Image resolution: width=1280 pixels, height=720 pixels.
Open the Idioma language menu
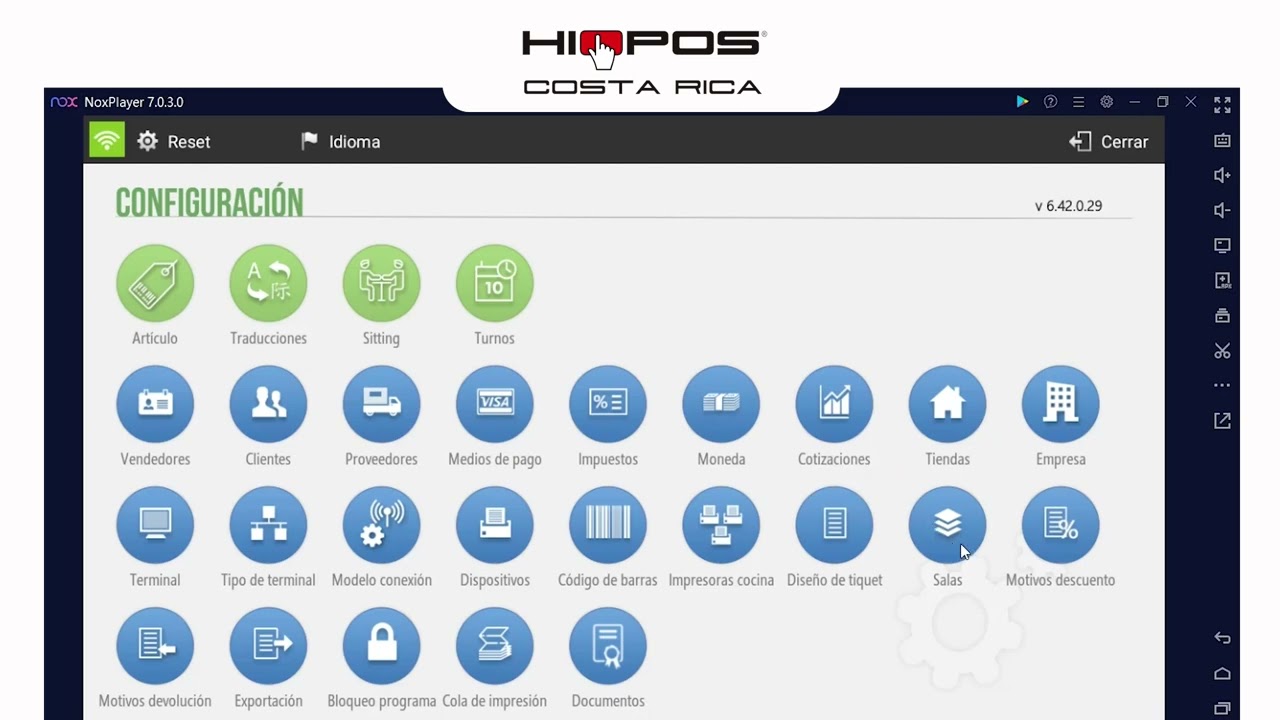click(x=340, y=142)
